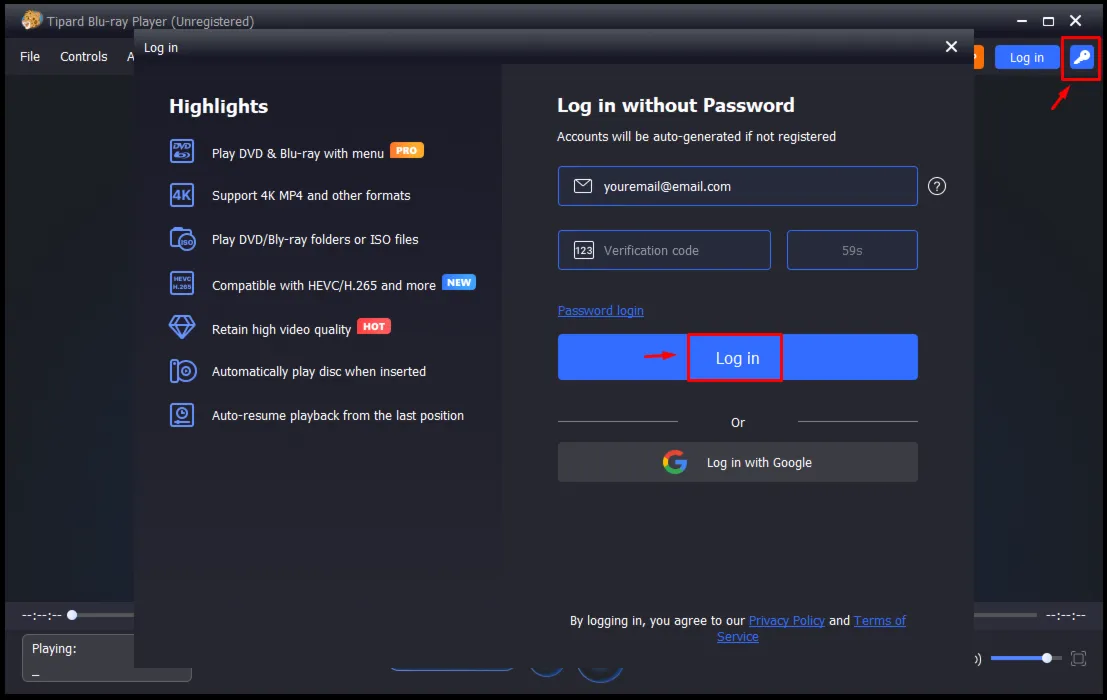The width and height of the screenshot is (1107, 700).
Task: Click the diamond video quality icon
Action: coord(182,327)
